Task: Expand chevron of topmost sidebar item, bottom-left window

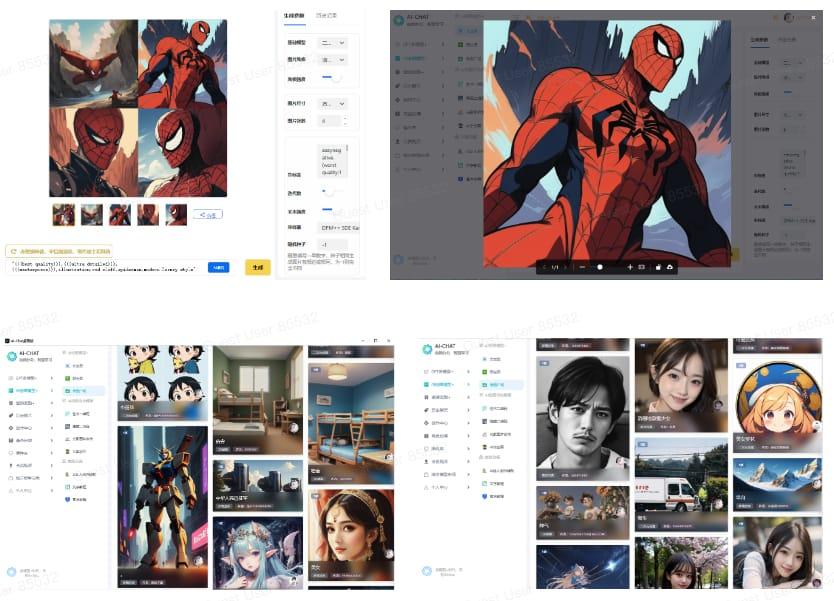Action: point(52,378)
